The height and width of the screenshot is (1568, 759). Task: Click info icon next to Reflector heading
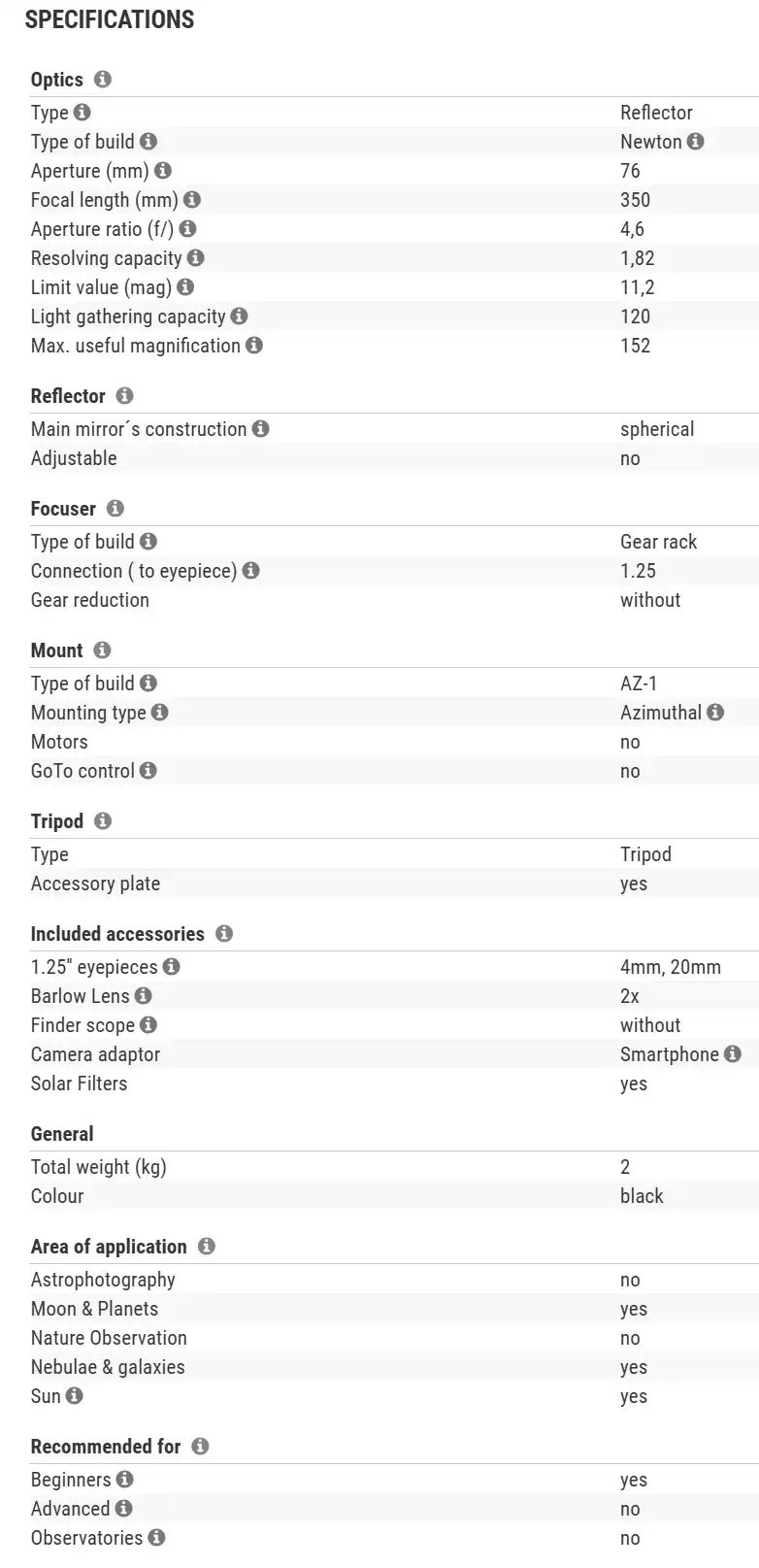pyautogui.click(x=124, y=396)
